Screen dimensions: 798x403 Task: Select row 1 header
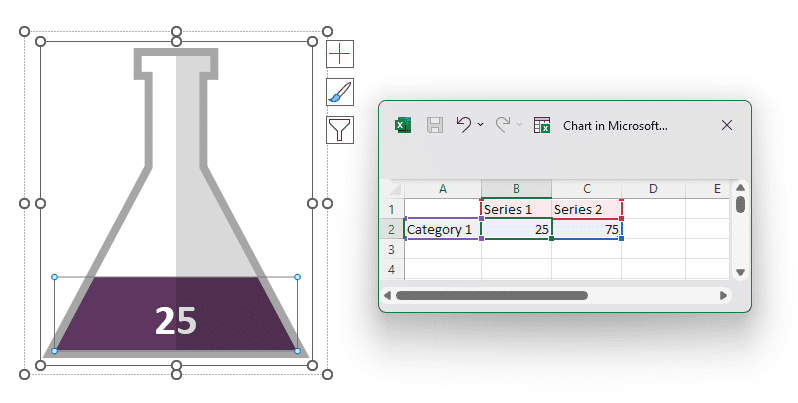click(392, 209)
